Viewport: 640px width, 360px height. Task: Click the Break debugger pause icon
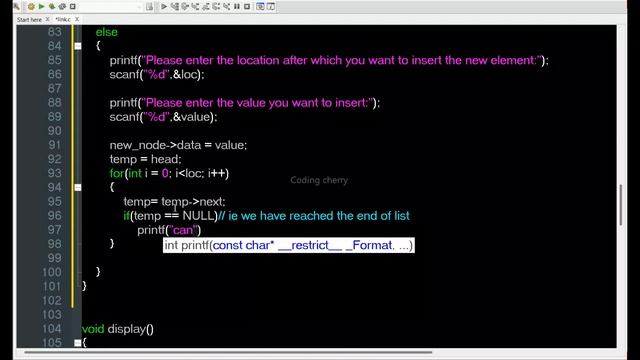(237, 7)
